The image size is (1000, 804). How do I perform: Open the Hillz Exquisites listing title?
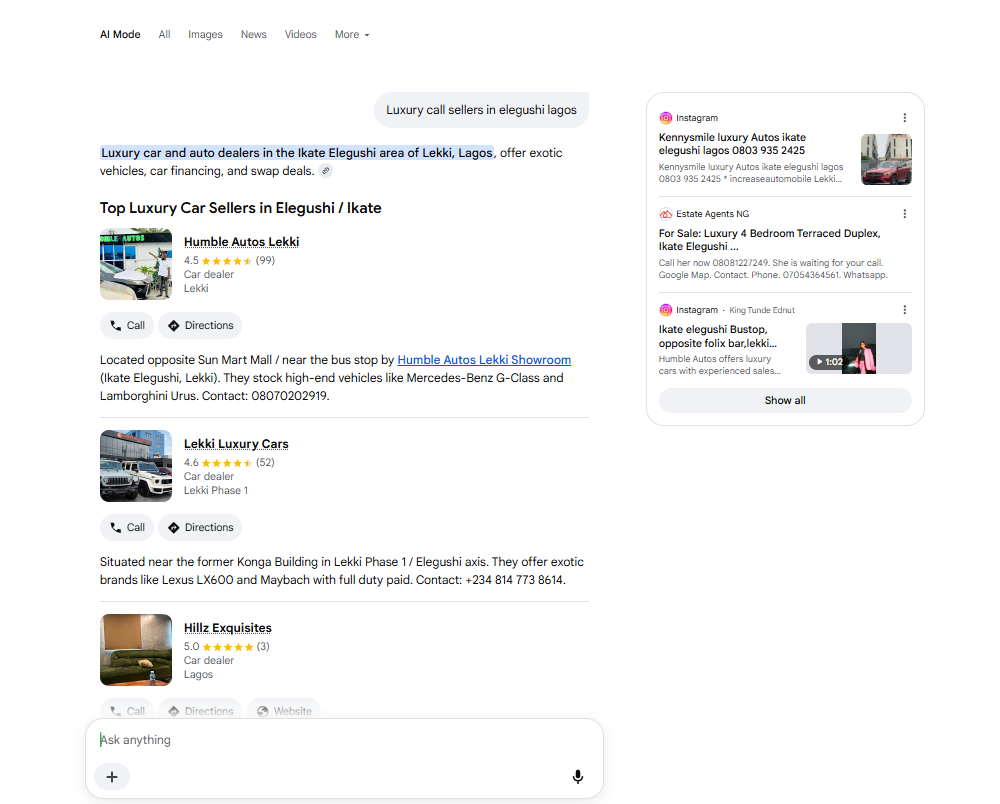tap(228, 628)
